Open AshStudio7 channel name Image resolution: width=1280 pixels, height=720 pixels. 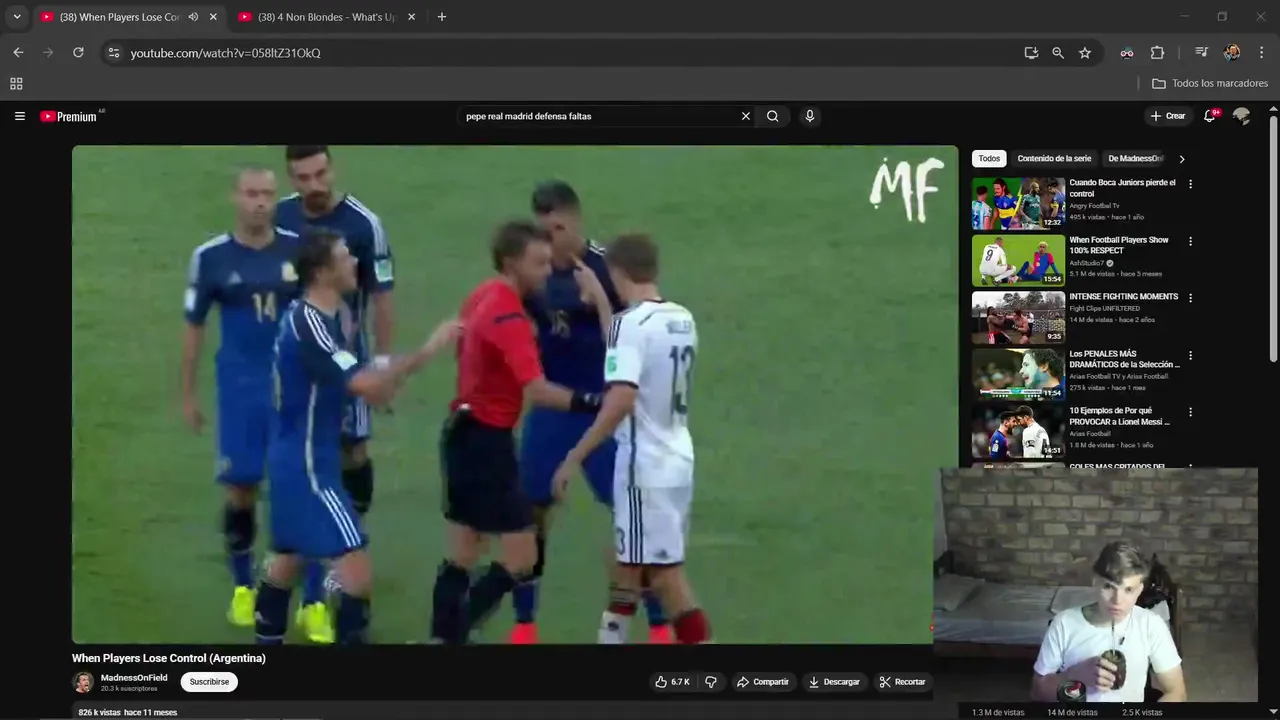coord(1087,263)
